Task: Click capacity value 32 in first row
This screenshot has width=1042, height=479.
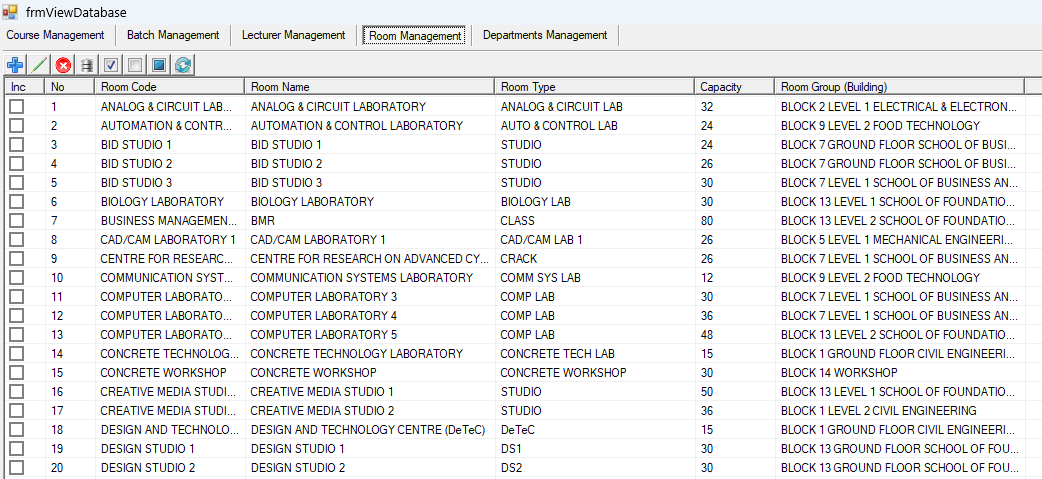Action: click(x=708, y=106)
